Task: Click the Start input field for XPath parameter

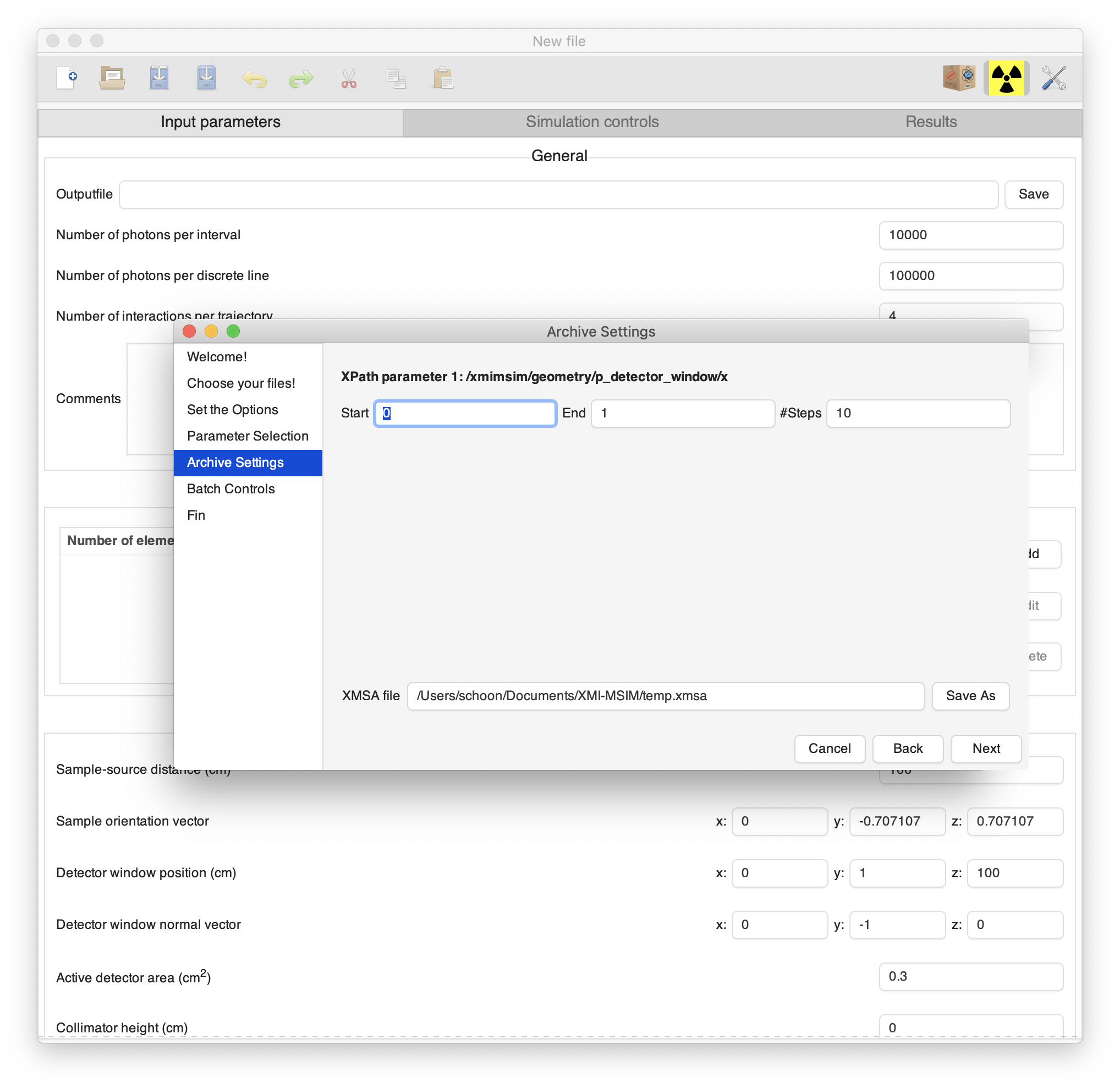Action: pos(466,411)
